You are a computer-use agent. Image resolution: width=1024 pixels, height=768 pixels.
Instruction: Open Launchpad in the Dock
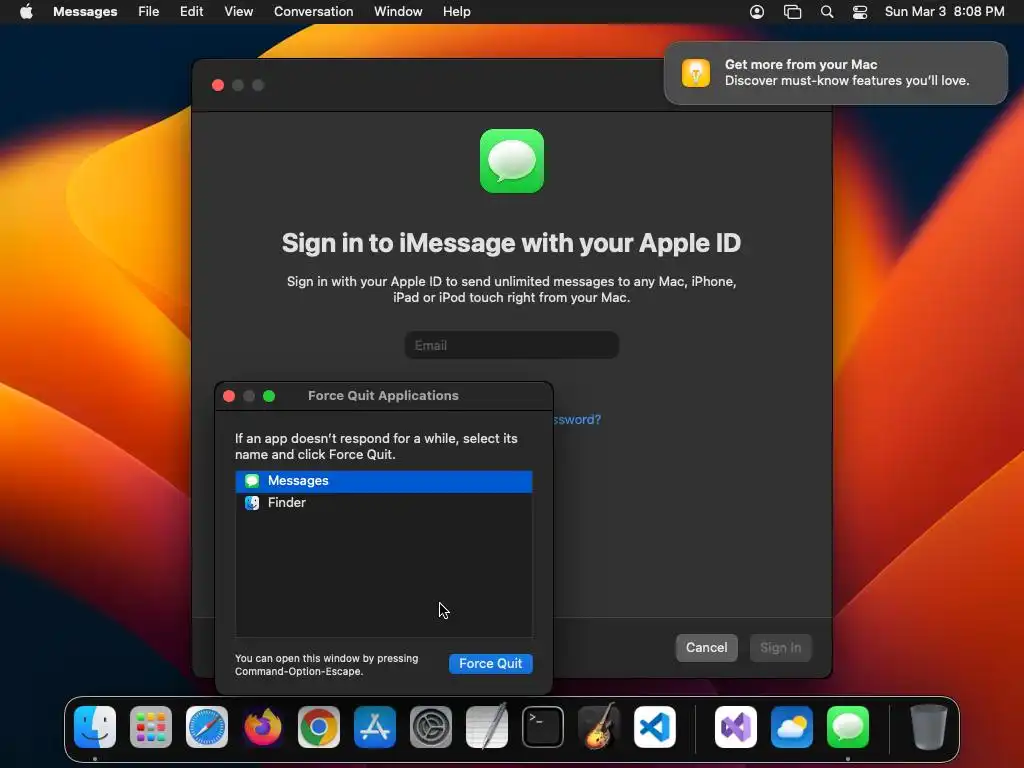click(151, 727)
